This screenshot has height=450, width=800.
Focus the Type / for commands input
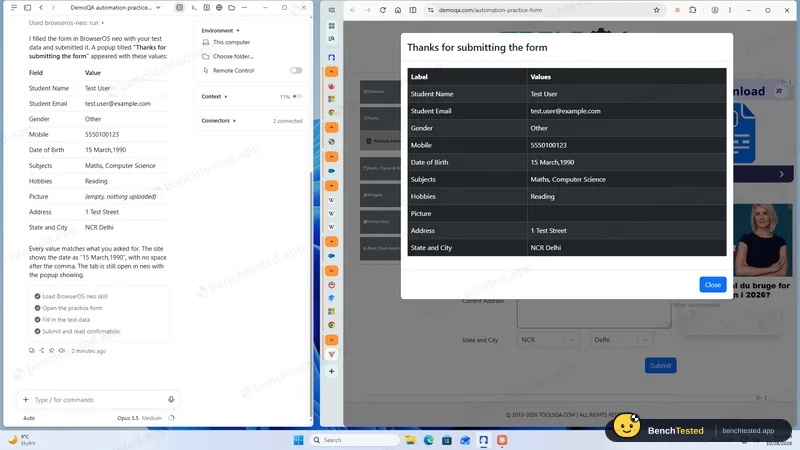pos(97,400)
